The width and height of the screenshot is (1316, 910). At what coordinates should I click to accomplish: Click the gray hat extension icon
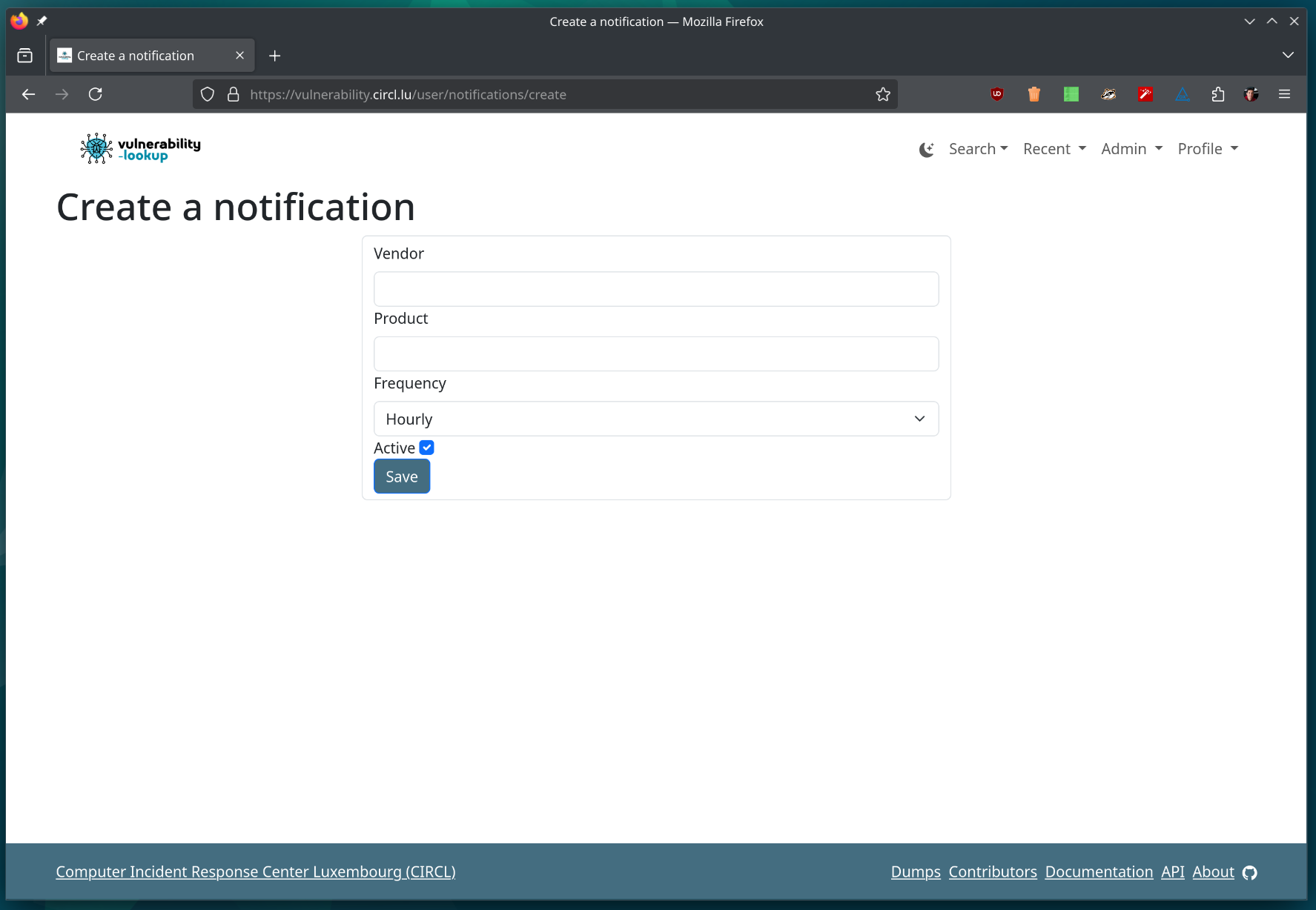pyautogui.click(x=1108, y=94)
